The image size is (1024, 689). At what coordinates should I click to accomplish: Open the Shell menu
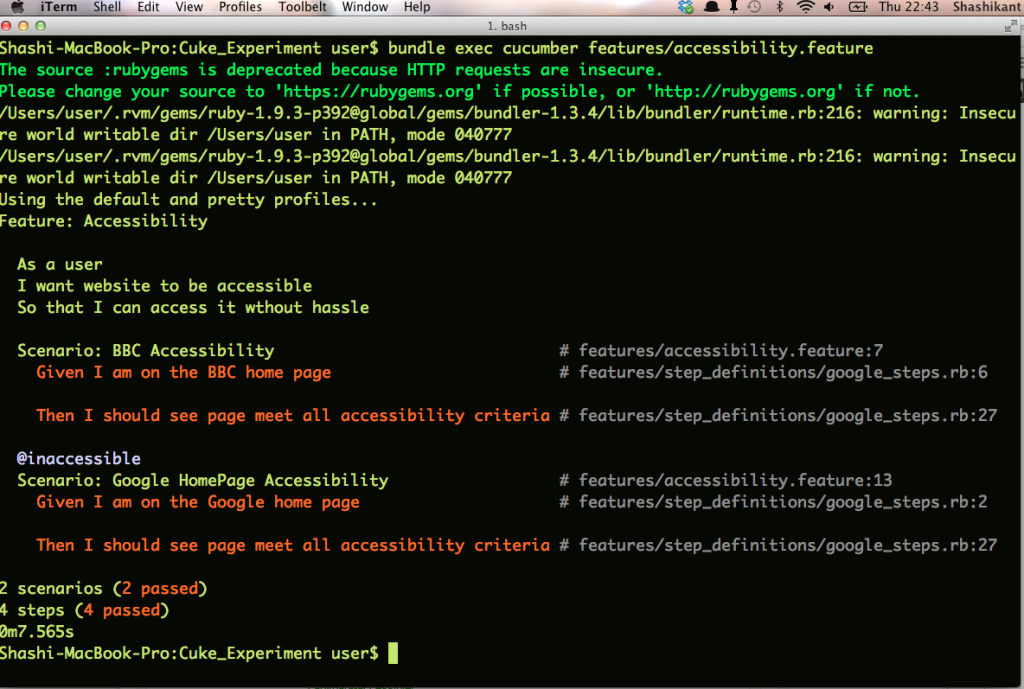107,7
